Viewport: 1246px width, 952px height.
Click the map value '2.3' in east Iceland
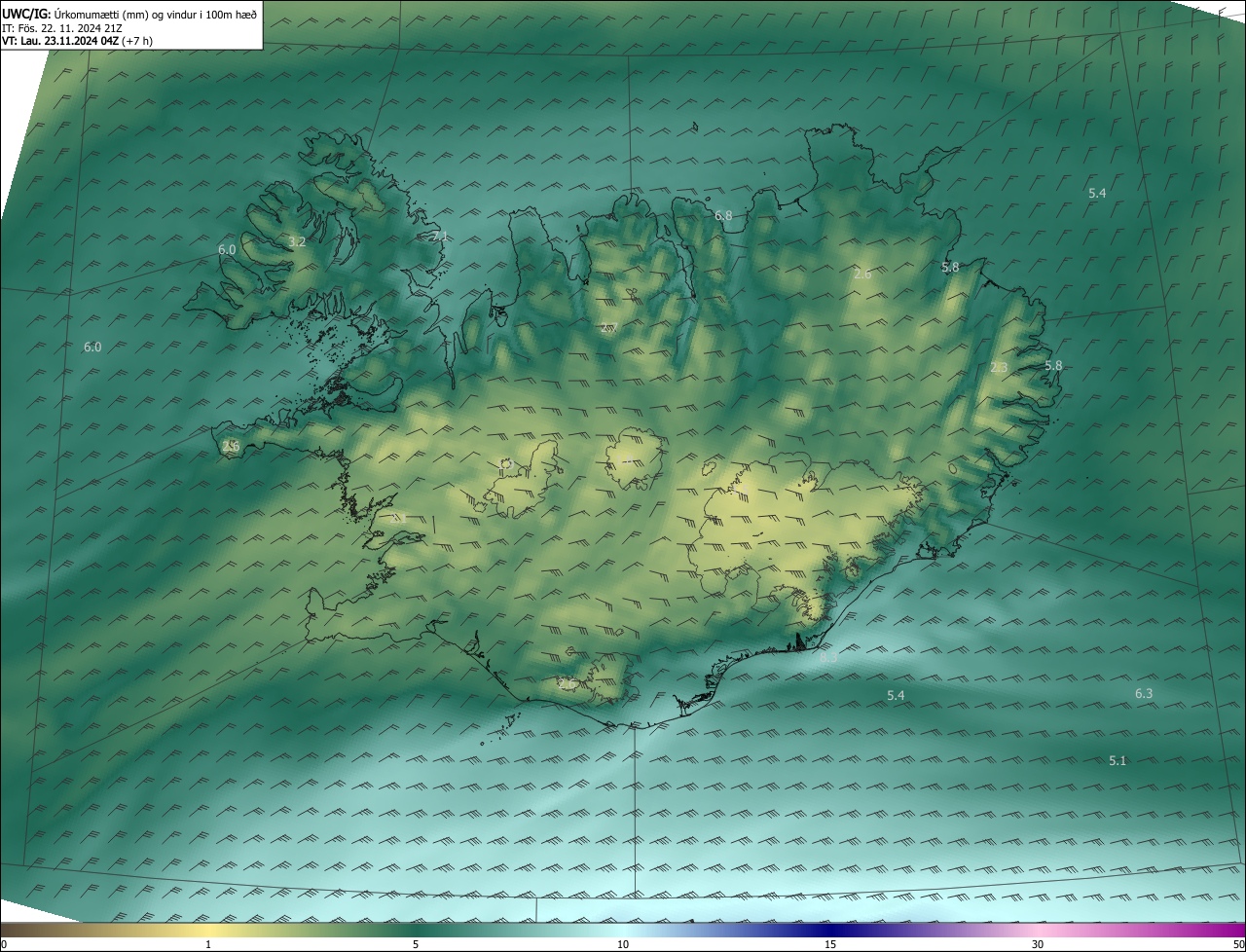tap(999, 367)
